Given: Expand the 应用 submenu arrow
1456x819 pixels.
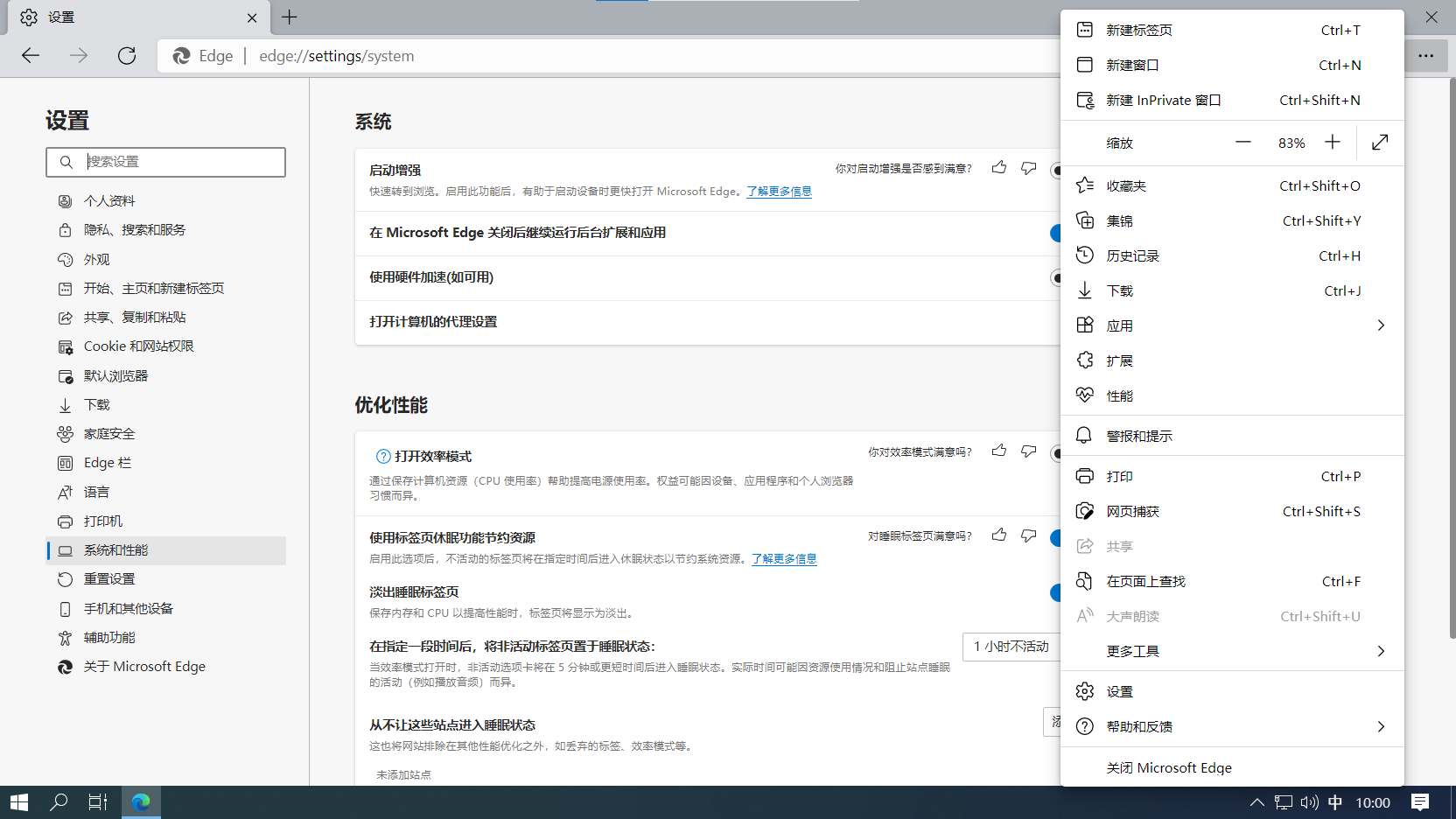Looking at the screenshot, I should coord(1381,325).
